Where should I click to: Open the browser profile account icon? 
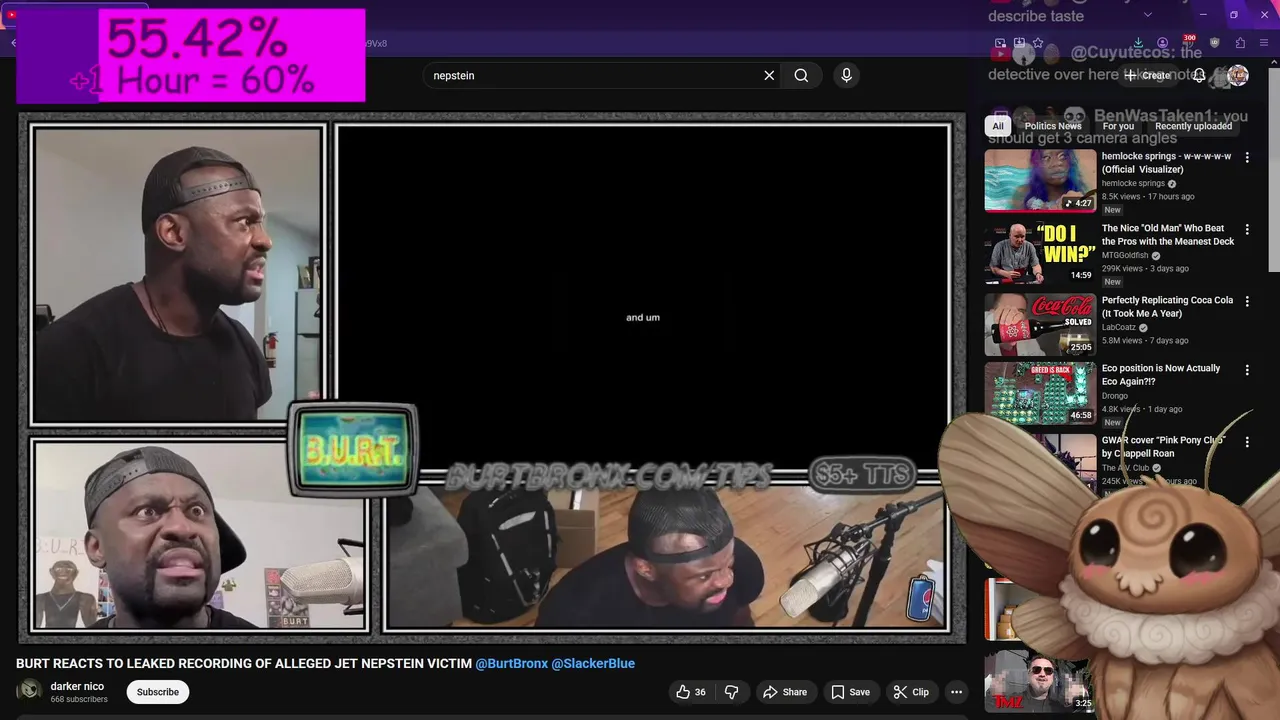click(x=1162, y=43)
